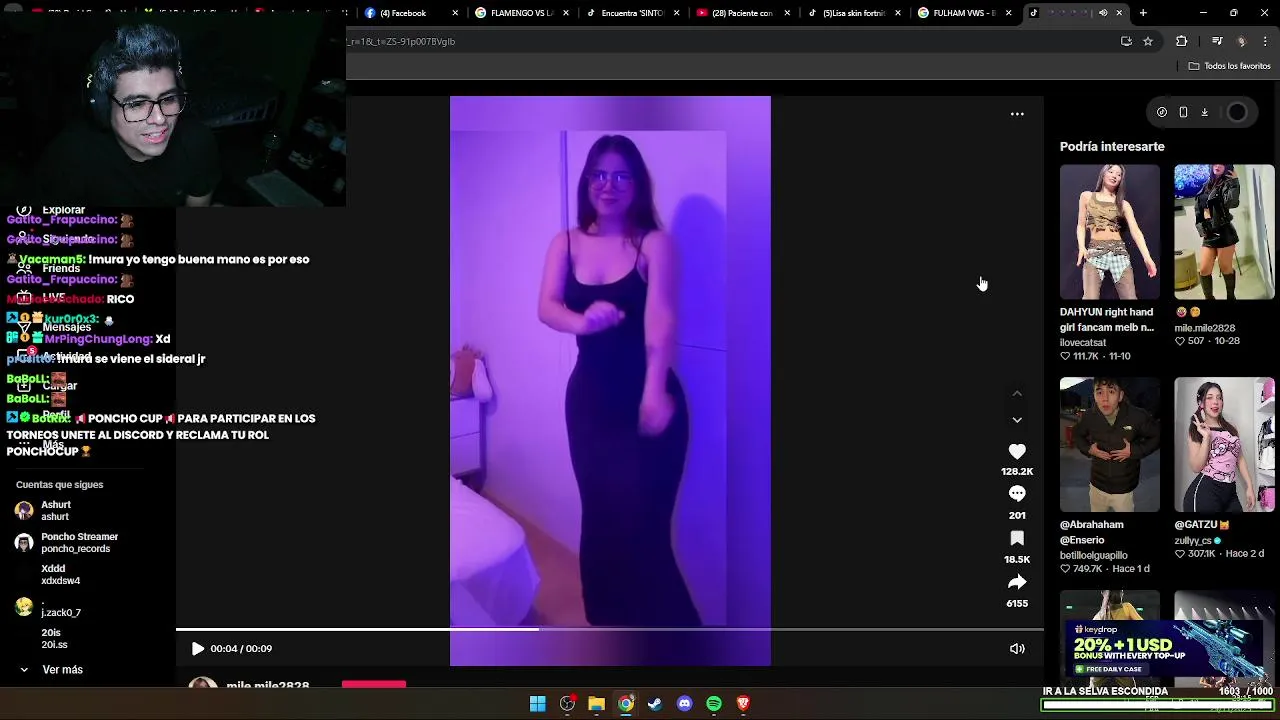Open the @Abrahaham @Enserio suggested video
Viewport: 1280px width, 720px height.
(x=1110, y=445)
